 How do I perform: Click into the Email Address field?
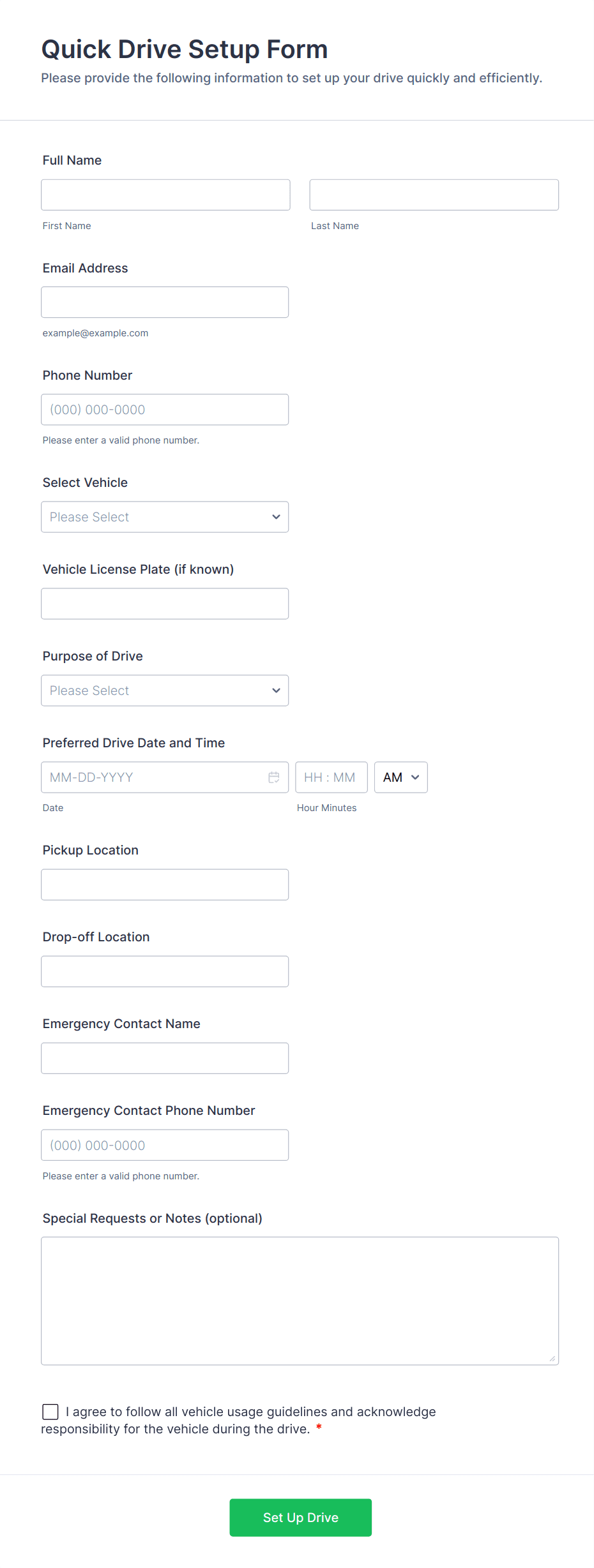(x=165, y=302)
